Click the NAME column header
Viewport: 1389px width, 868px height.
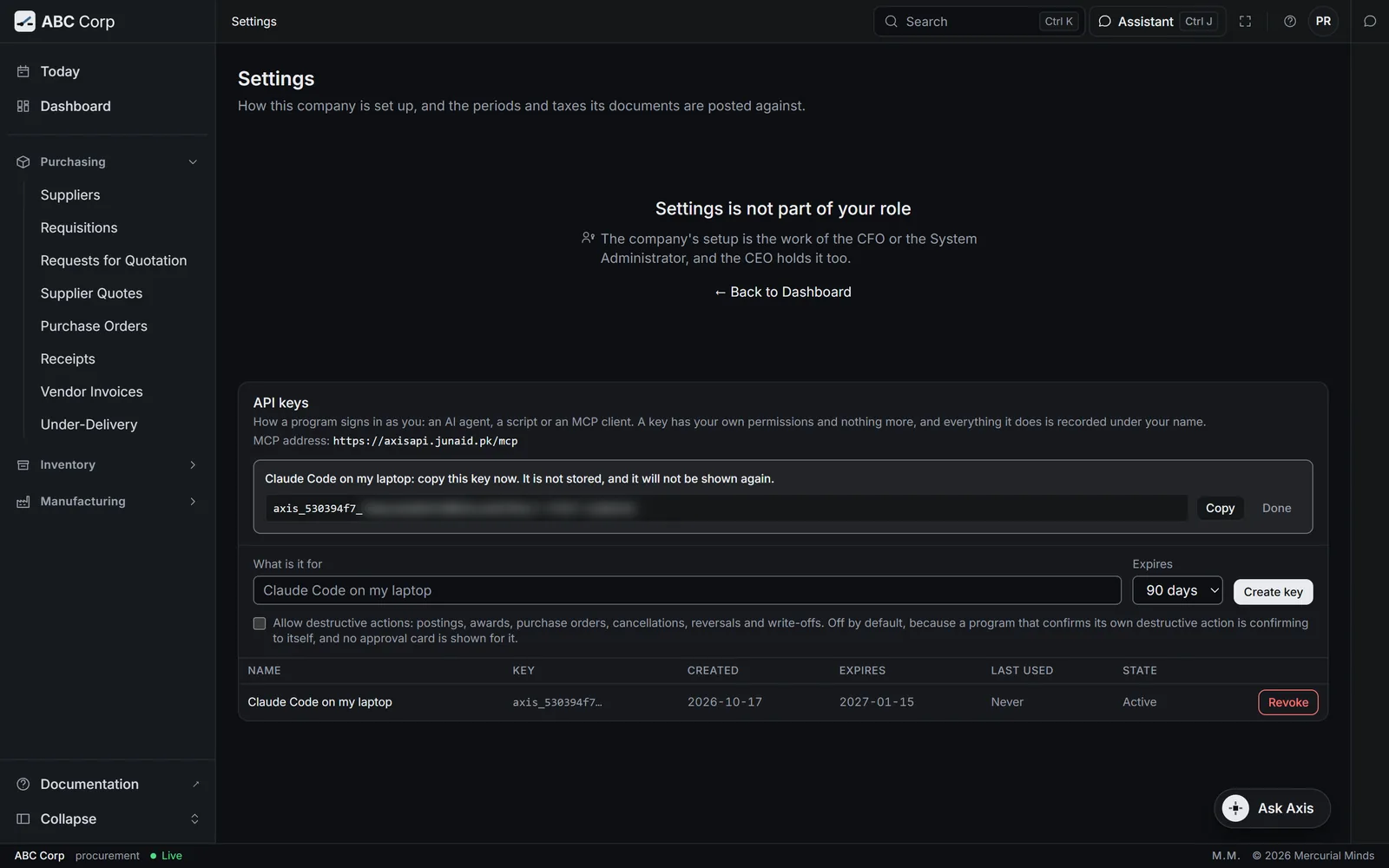(264, 671)
